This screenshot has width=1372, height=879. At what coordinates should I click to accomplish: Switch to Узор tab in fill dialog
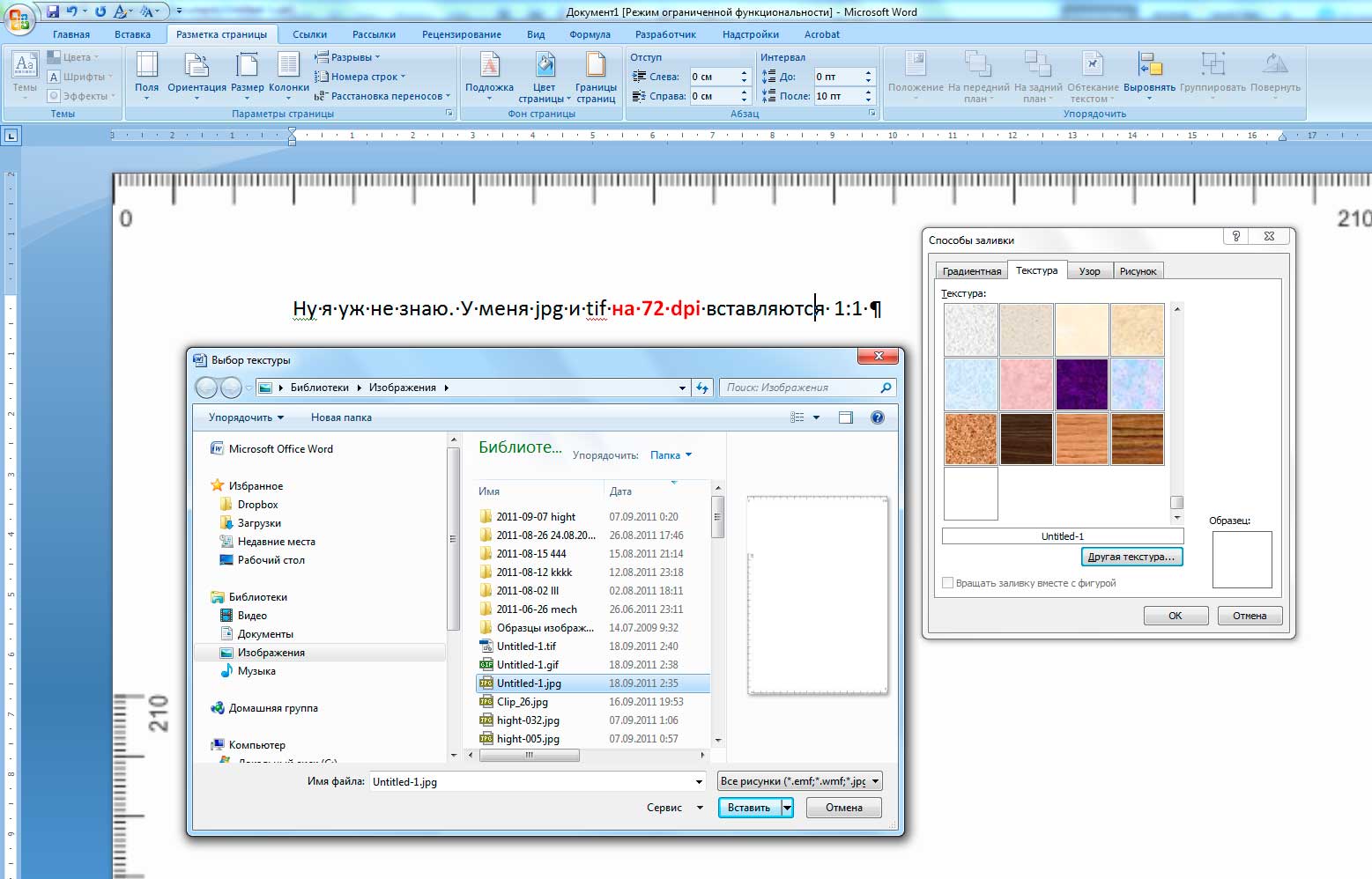pyautogui.click(x=1090, y=271)
